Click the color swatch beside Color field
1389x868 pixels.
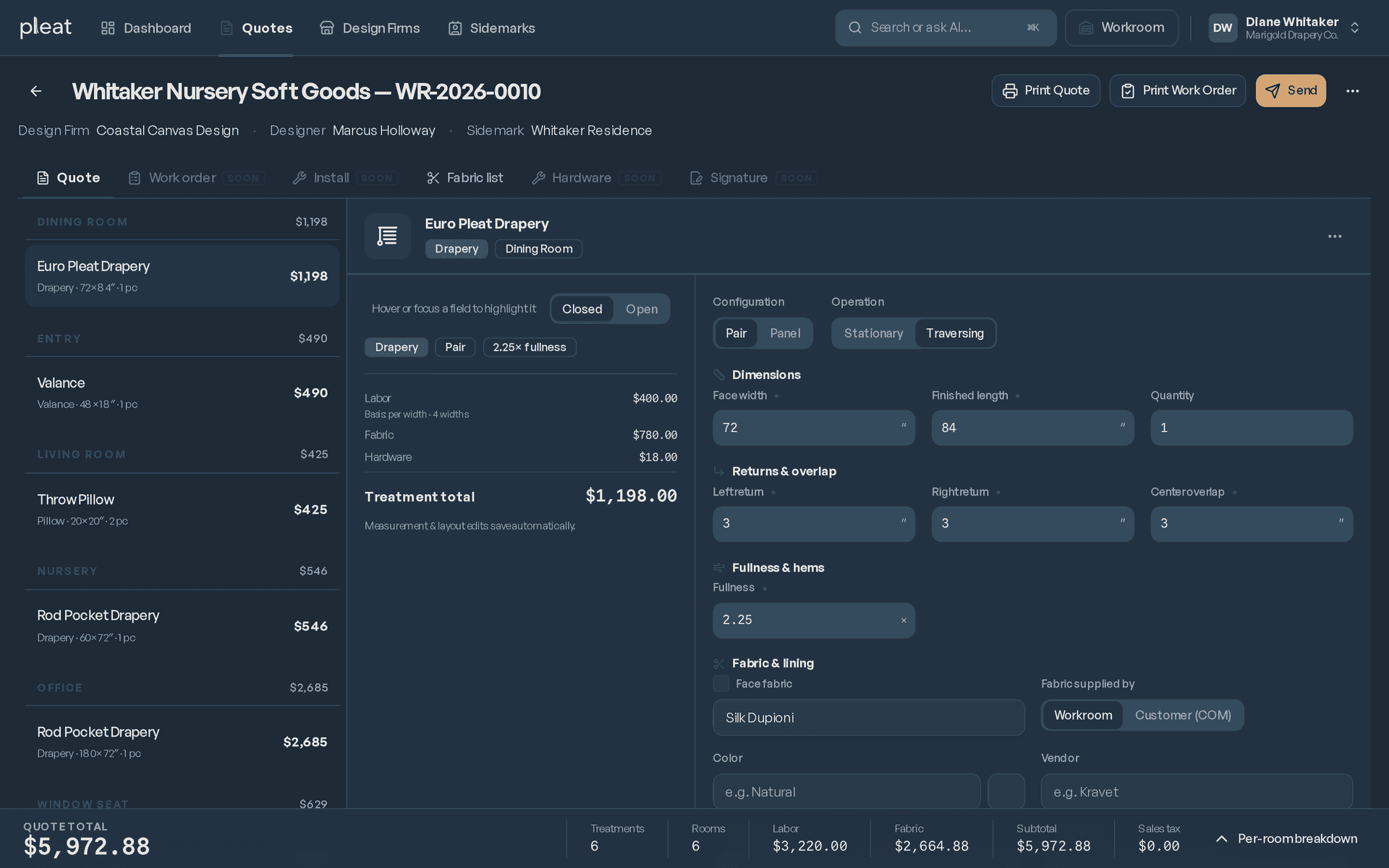(x=1006, y=792)
